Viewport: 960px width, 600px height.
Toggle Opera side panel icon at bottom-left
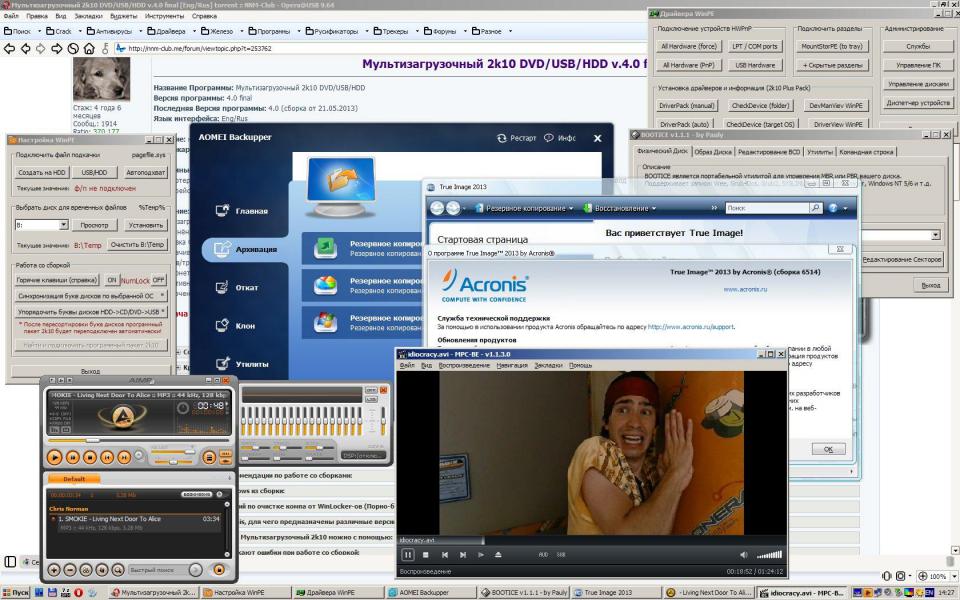point(10,561)
